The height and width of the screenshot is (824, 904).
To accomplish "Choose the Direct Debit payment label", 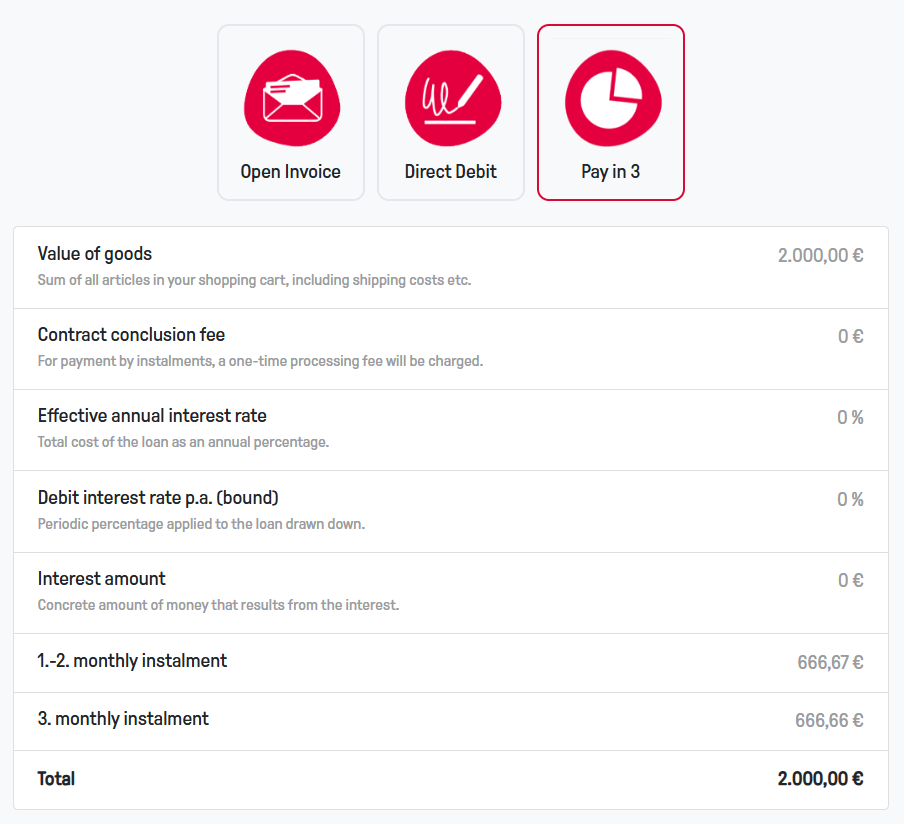I will pos(451,172).
